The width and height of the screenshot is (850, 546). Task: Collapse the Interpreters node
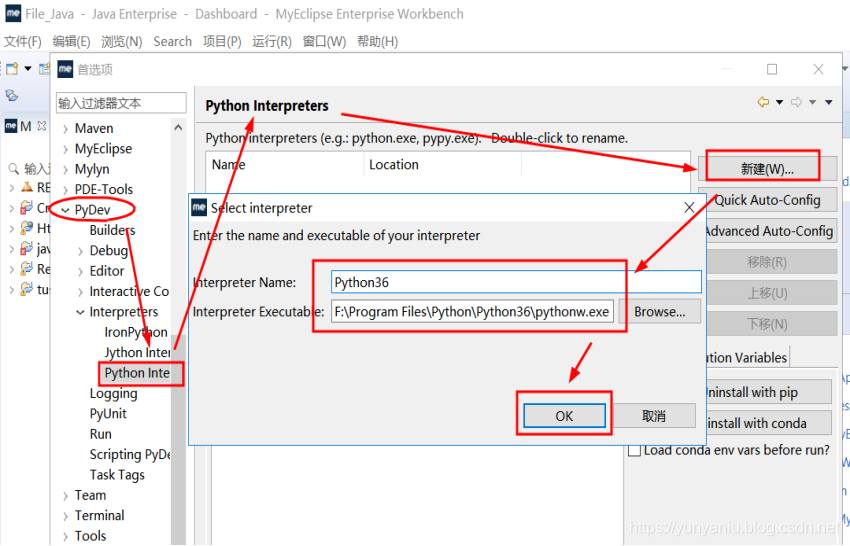[80, 312]
